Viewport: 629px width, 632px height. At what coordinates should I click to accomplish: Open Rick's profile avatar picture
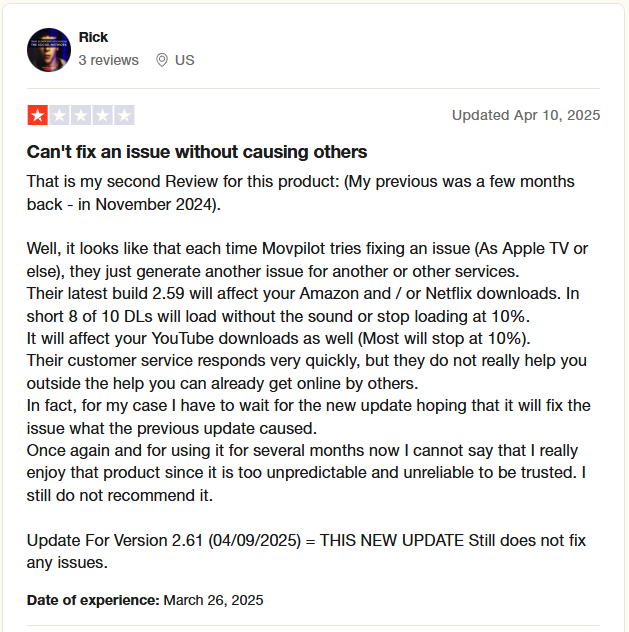pos(49,50)
